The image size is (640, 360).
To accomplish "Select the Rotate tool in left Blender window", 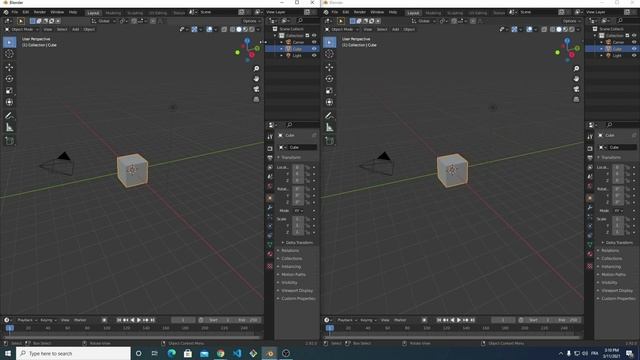I will [x=9, y=79].
